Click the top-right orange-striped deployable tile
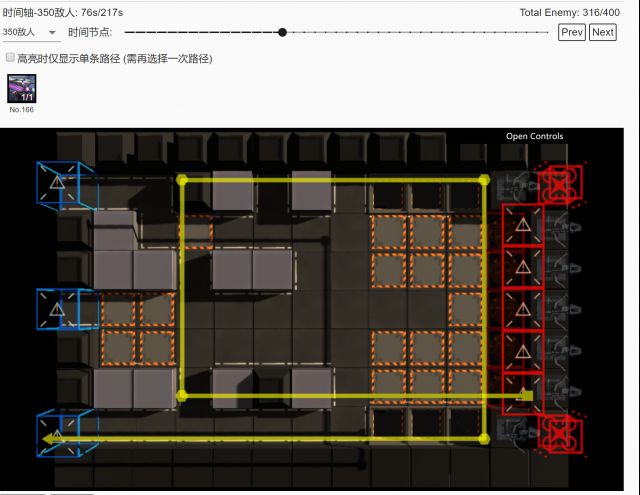Viewport: 640px width, 495px height. tap(465, 233)
